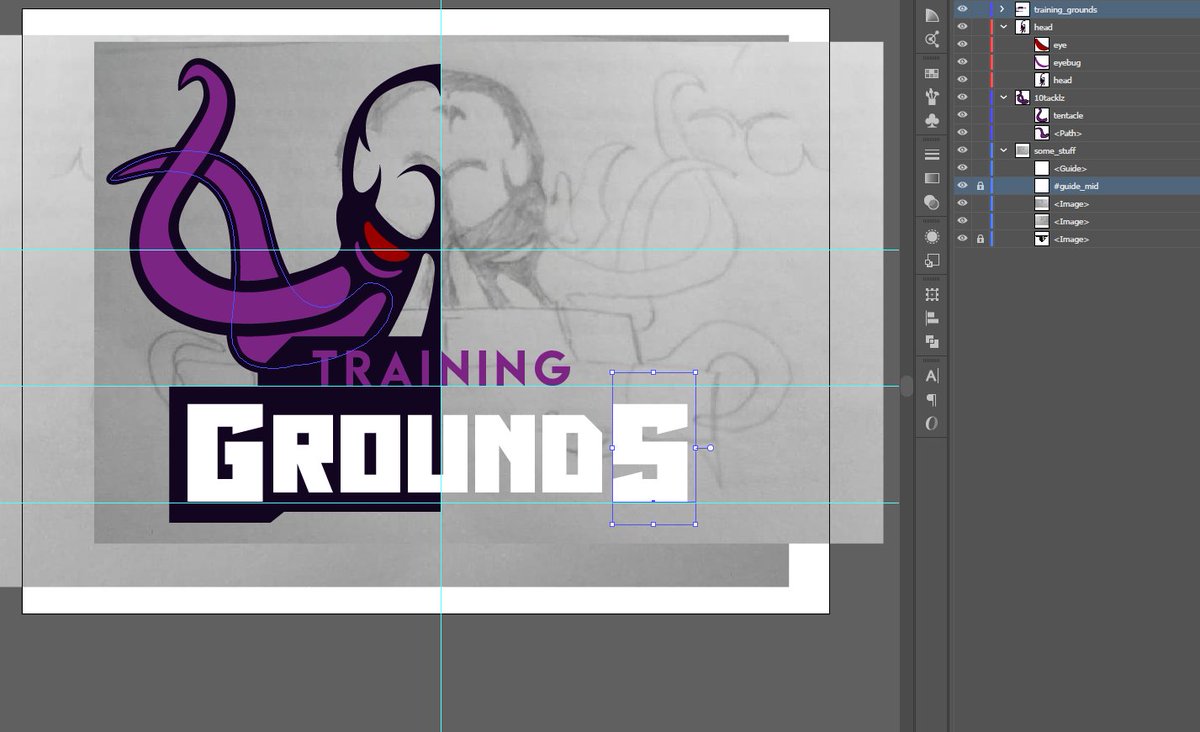Open the Recolor/Color Themes panel icon
1200x732 pixels.
pyautogui.click(x=932, y=40)
